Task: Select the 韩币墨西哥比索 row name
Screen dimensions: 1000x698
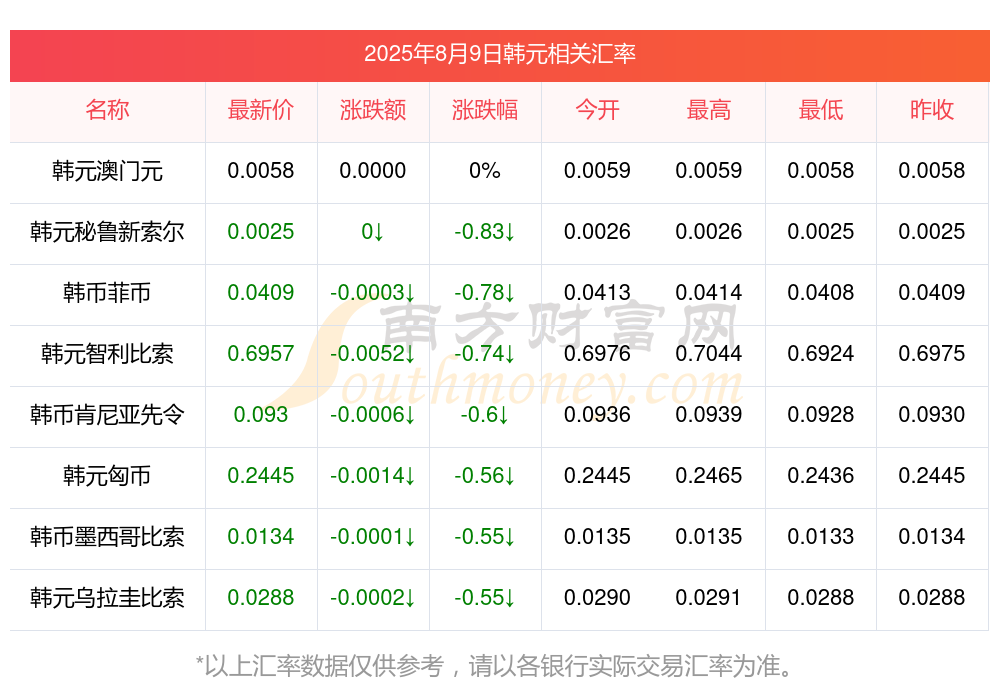Action: (x=107, y=537)
